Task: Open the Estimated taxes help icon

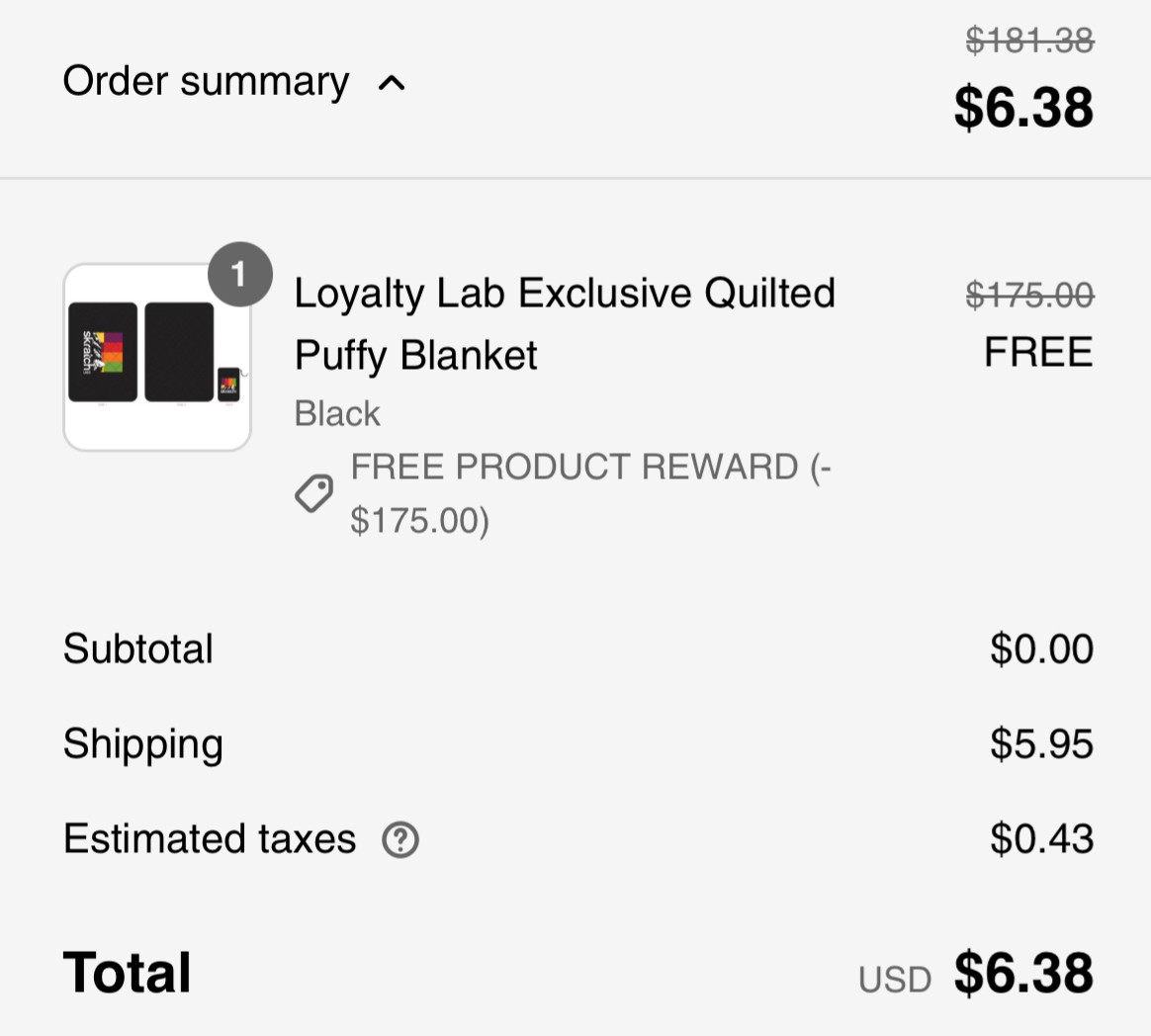Action: [400, 839]
